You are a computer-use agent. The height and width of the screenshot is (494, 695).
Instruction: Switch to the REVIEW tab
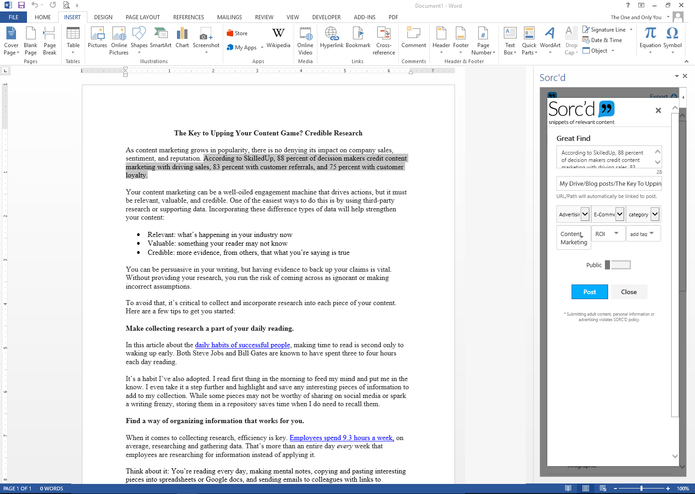264,17
